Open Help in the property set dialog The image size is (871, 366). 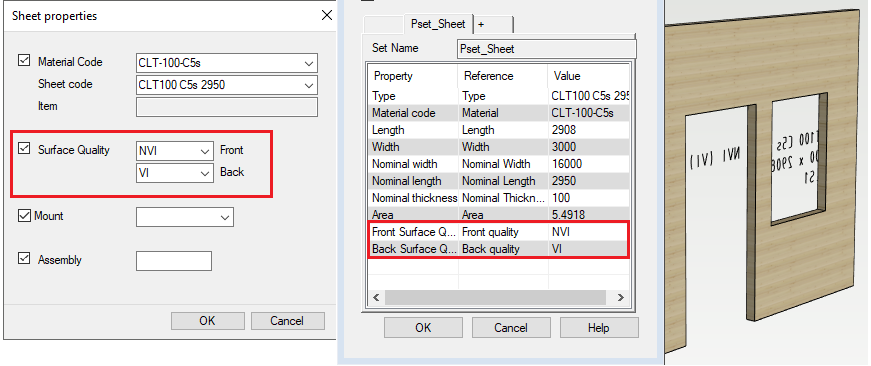(599, 328)
